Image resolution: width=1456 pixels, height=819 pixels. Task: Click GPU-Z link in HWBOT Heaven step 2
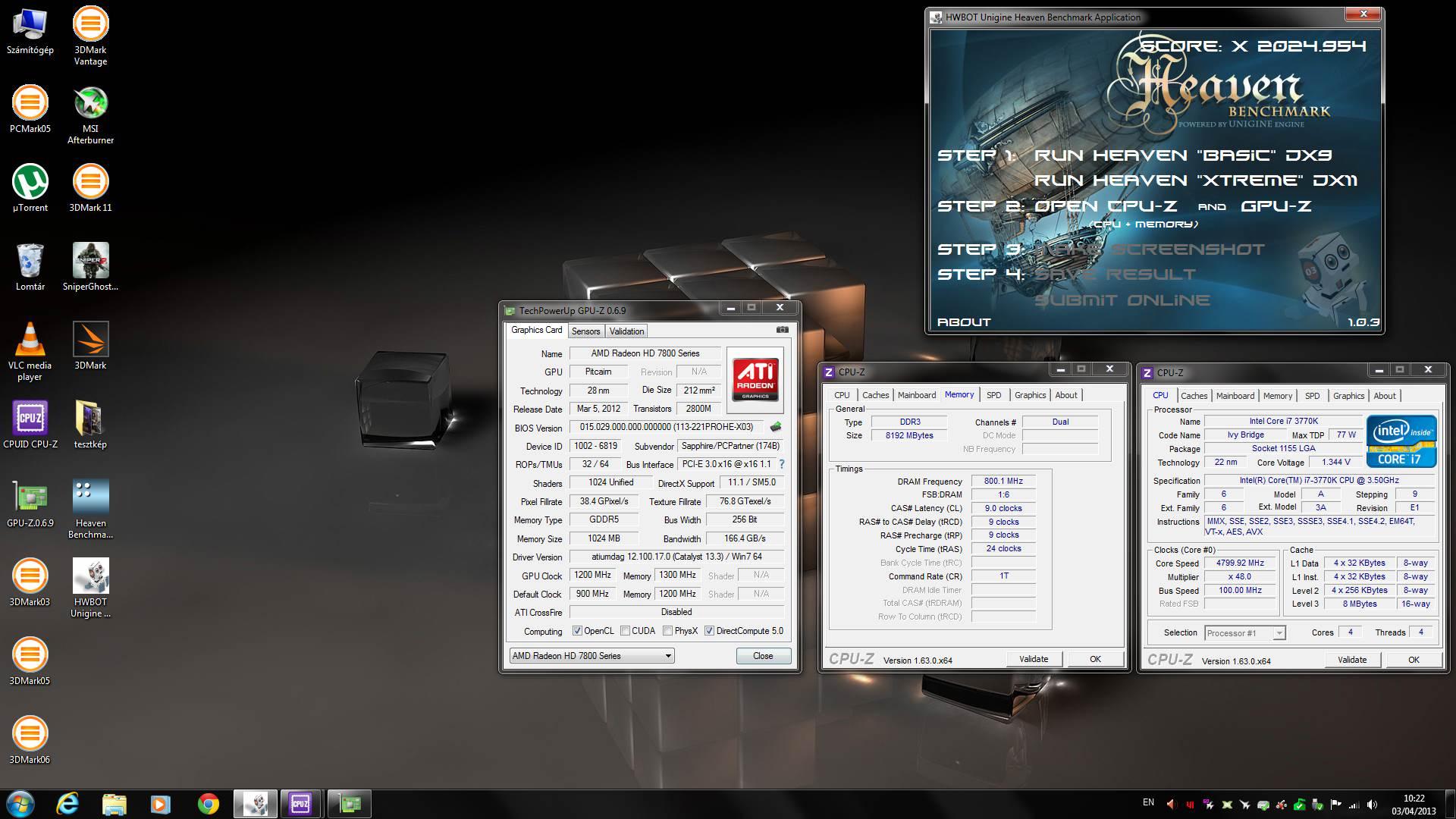tap(1276, 206)
